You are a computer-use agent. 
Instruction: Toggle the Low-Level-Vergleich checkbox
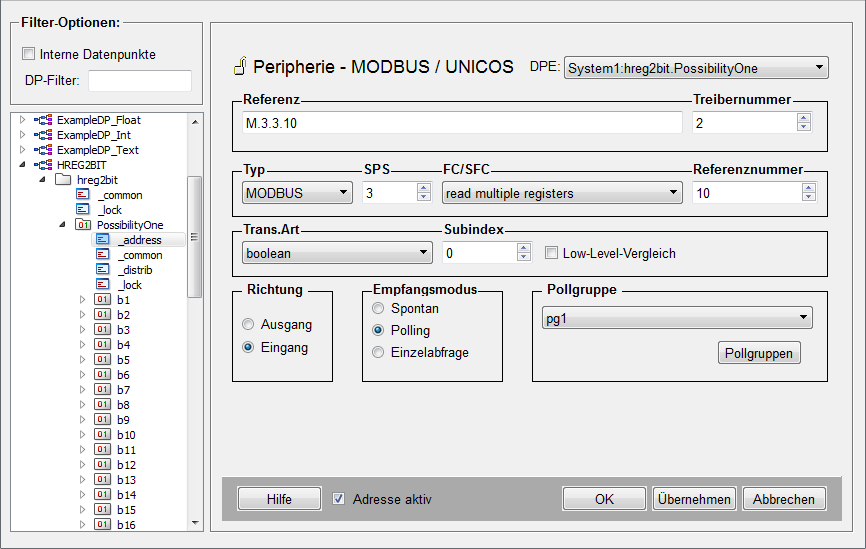(x=551, y=253)
